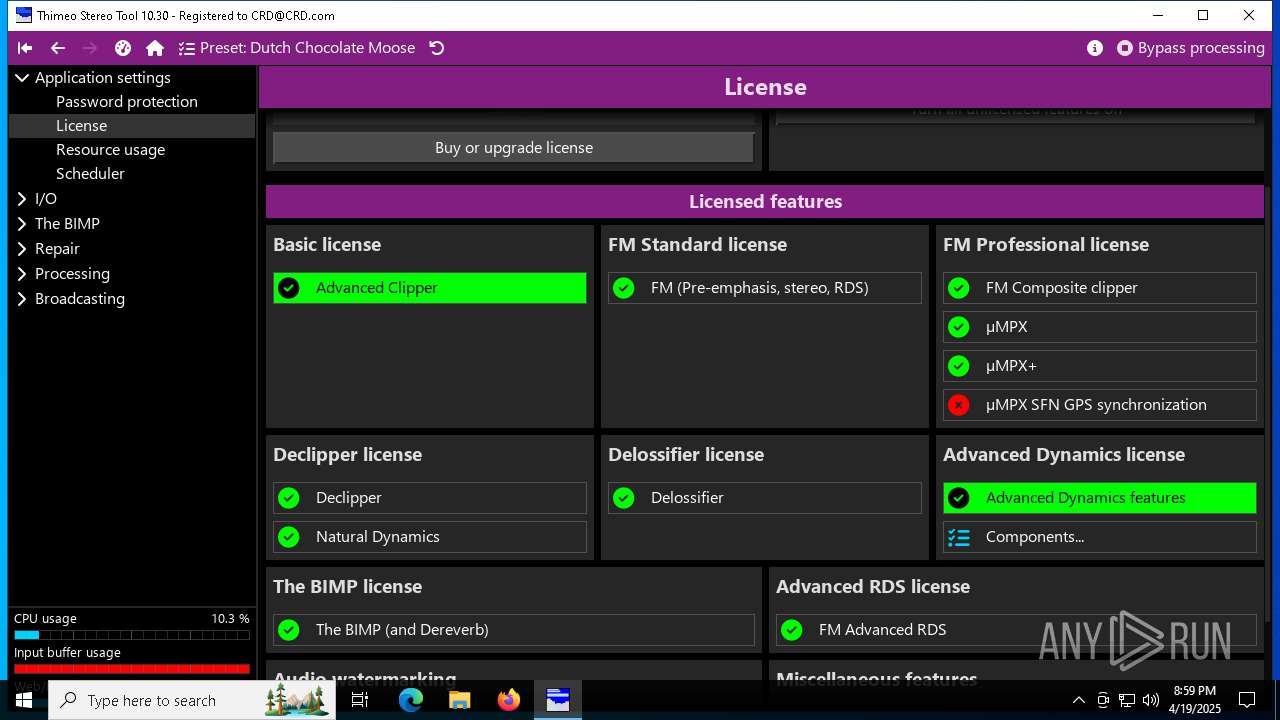The height and width of the screenshot is (720, 1280).
Task: Click Buy or upgrade license button
Action: (x=514, y=148)
